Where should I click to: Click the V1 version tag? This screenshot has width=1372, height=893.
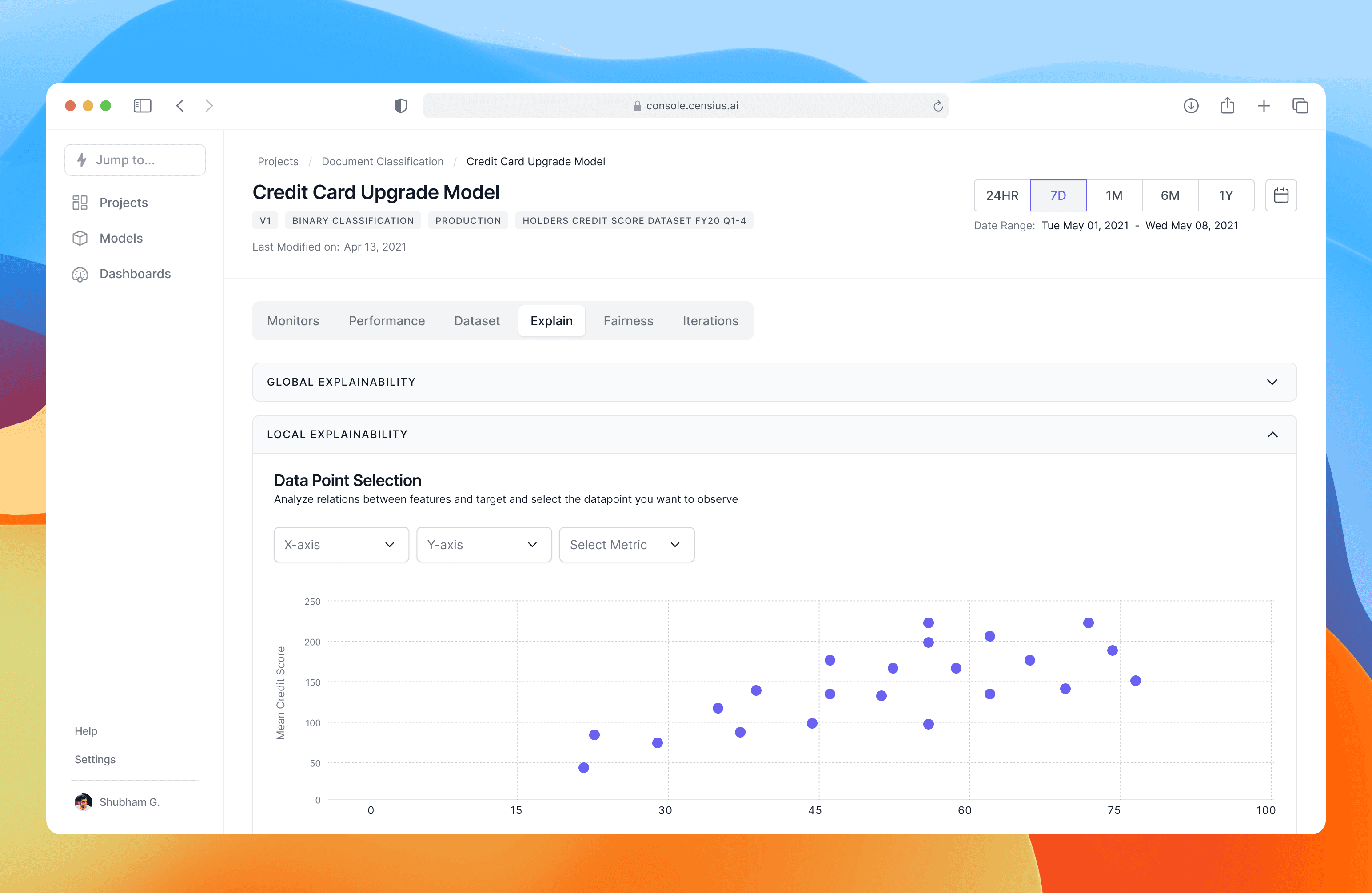(265, 221)
